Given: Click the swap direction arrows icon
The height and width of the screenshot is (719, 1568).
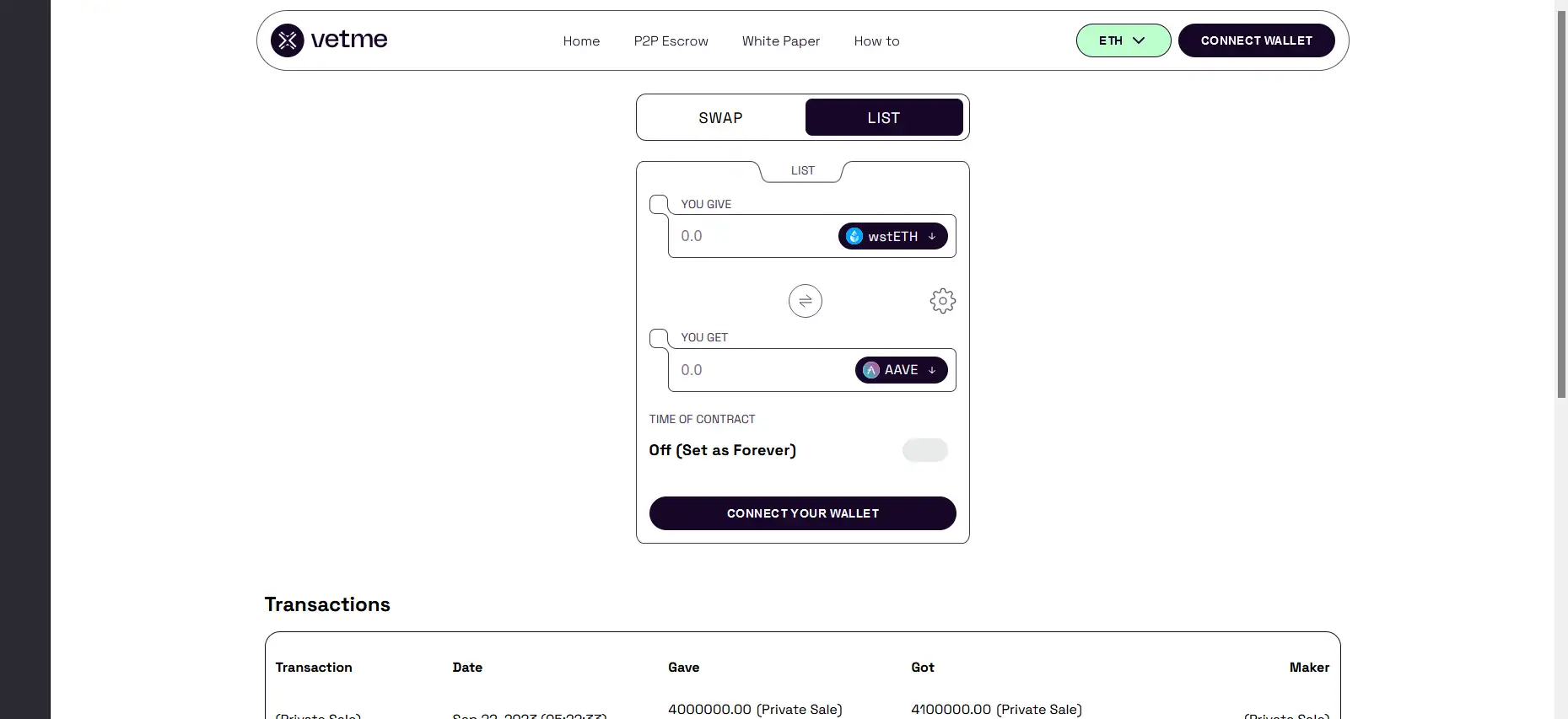Looking at the screenshot, I should tap(805, 301).
